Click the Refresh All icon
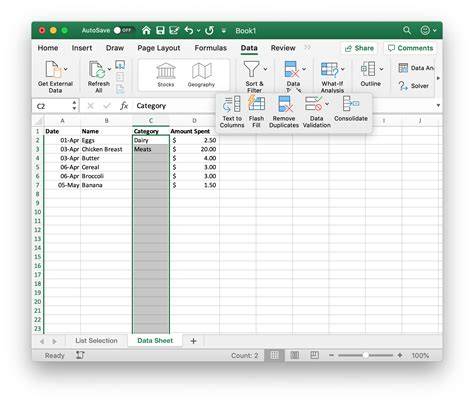 [99, 77]
